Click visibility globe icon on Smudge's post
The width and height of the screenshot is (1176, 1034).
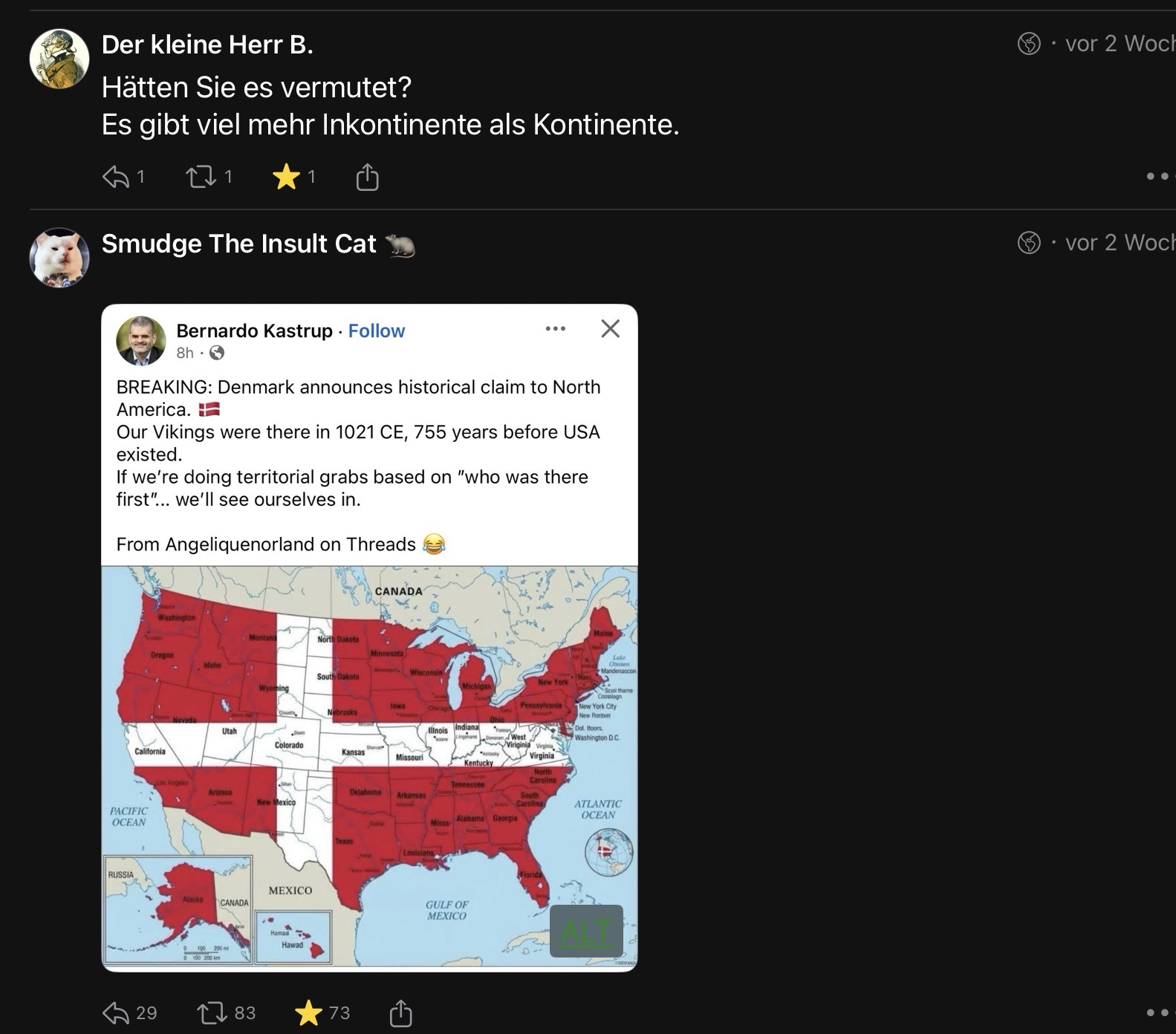tap(1029, 242)
